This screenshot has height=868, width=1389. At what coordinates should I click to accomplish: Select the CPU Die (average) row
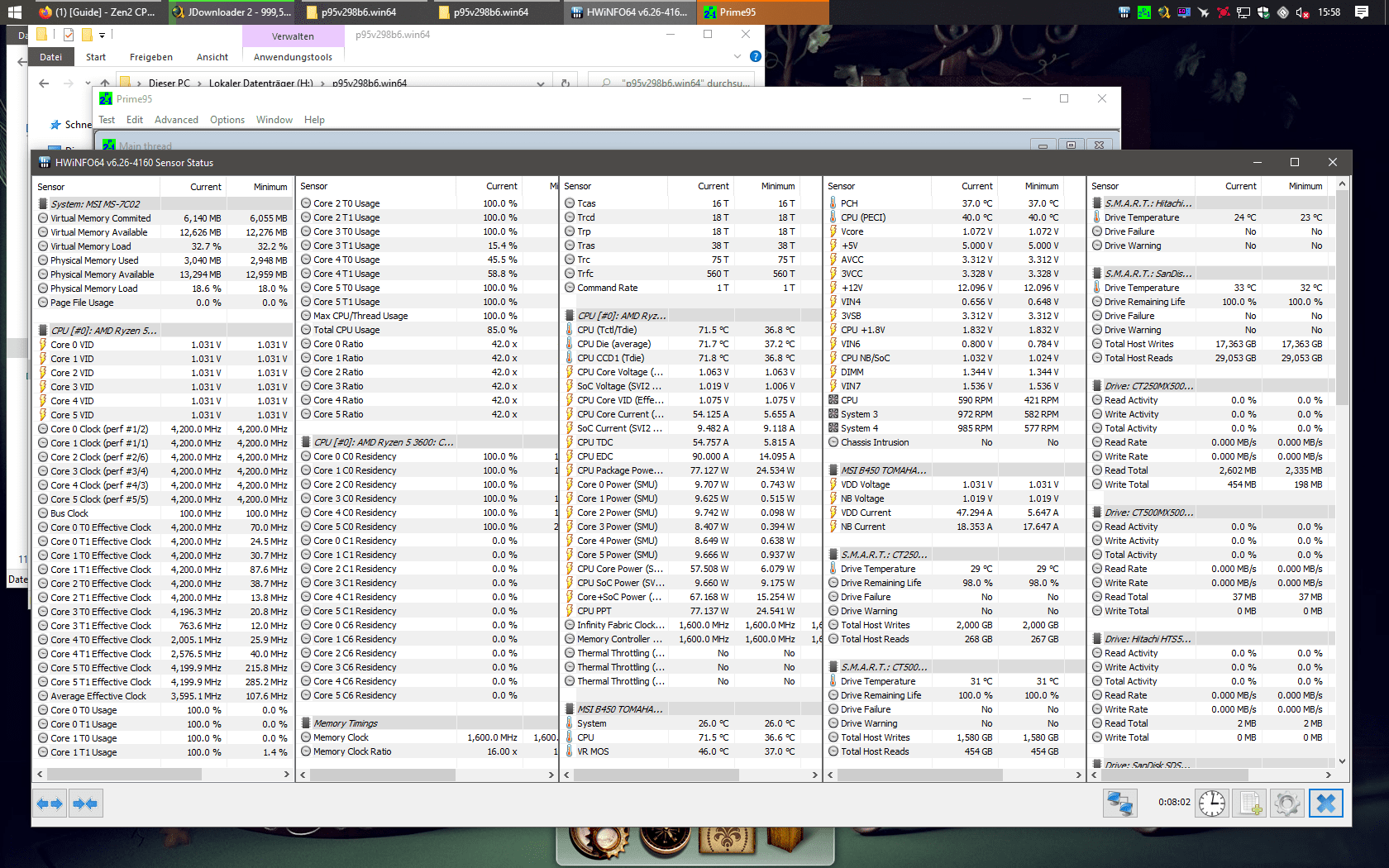[690, 344]
